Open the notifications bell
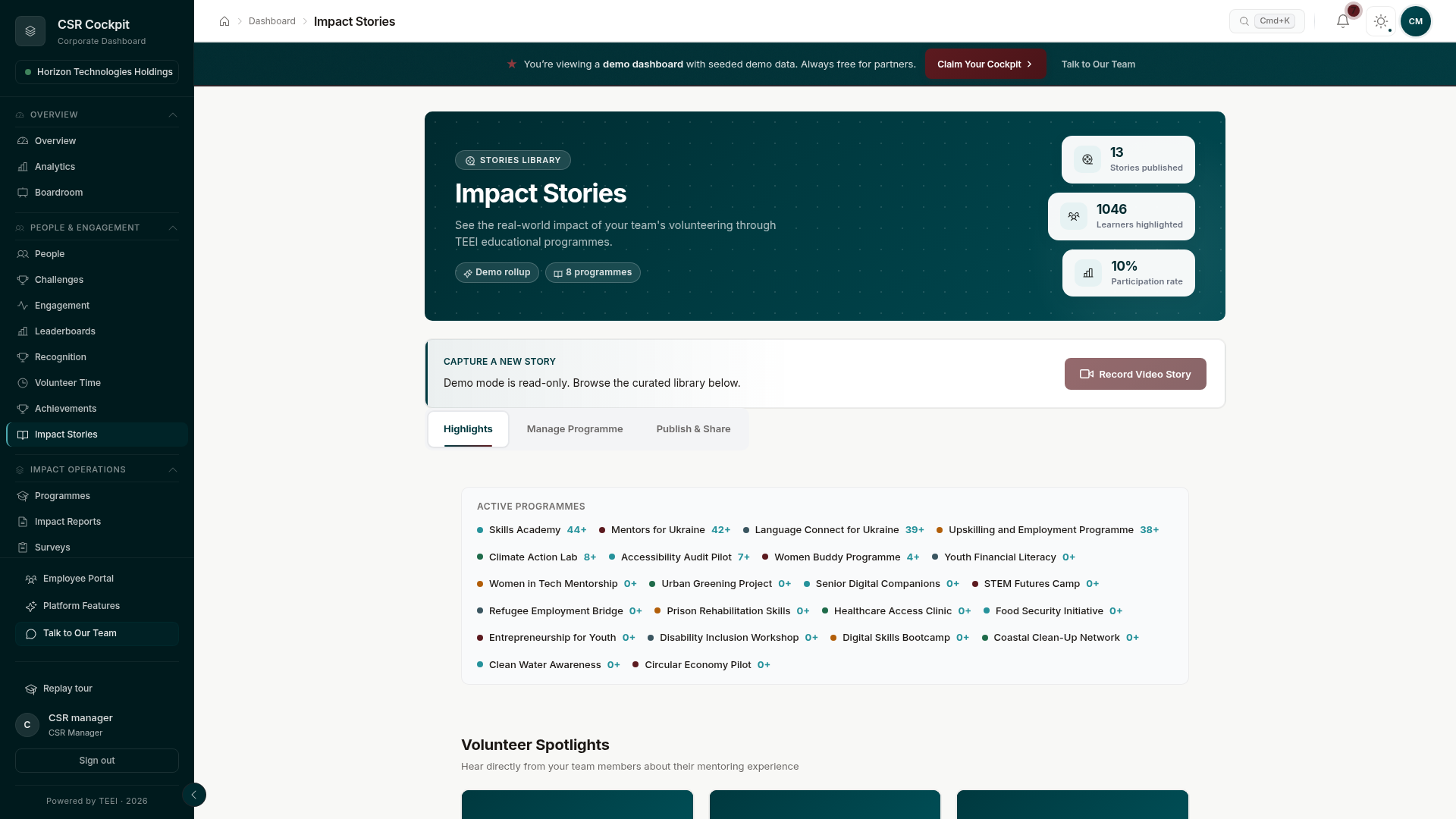The width and height of the screenshot is (1456, 819). click(1343, 21)
